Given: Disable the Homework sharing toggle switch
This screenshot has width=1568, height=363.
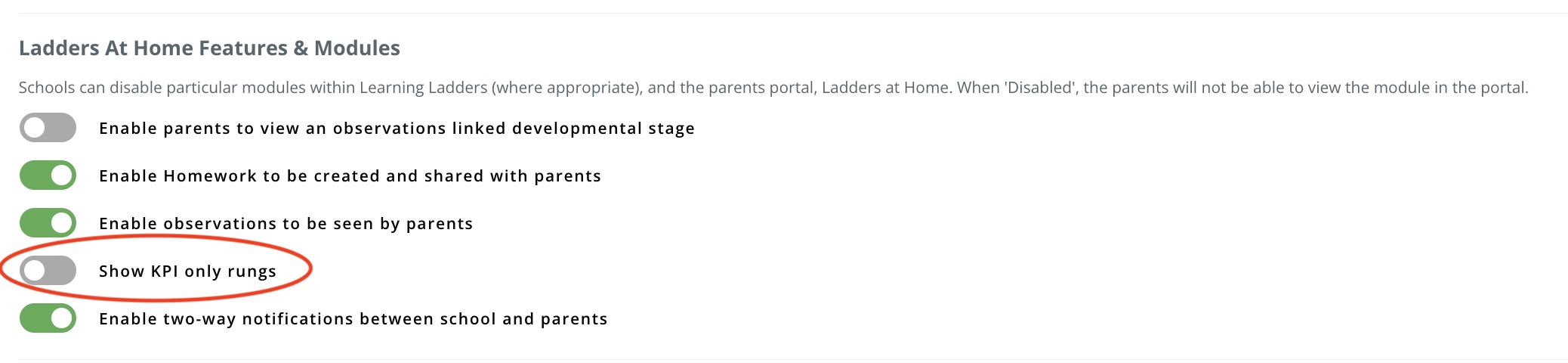Looking at the screenshot, I should pos(48,175).
